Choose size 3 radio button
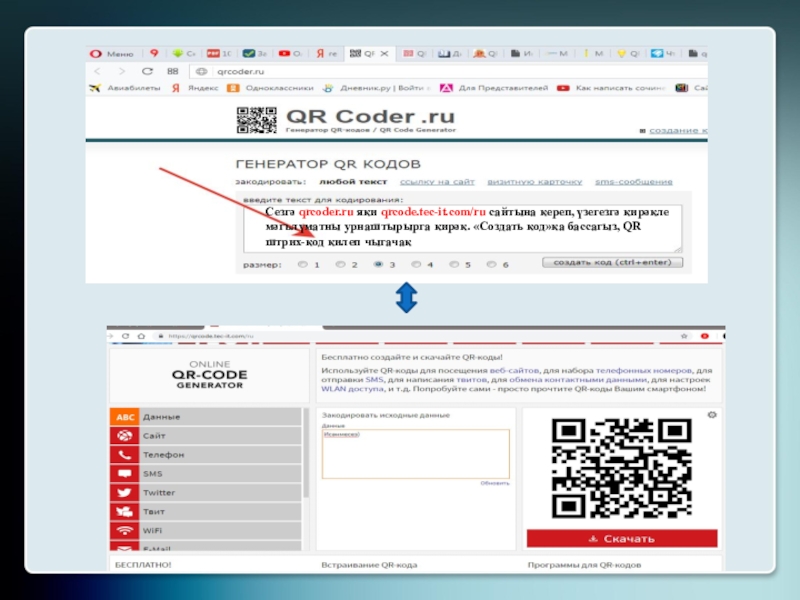The width and height of the screenshot is (800, 600). [378, 264]
